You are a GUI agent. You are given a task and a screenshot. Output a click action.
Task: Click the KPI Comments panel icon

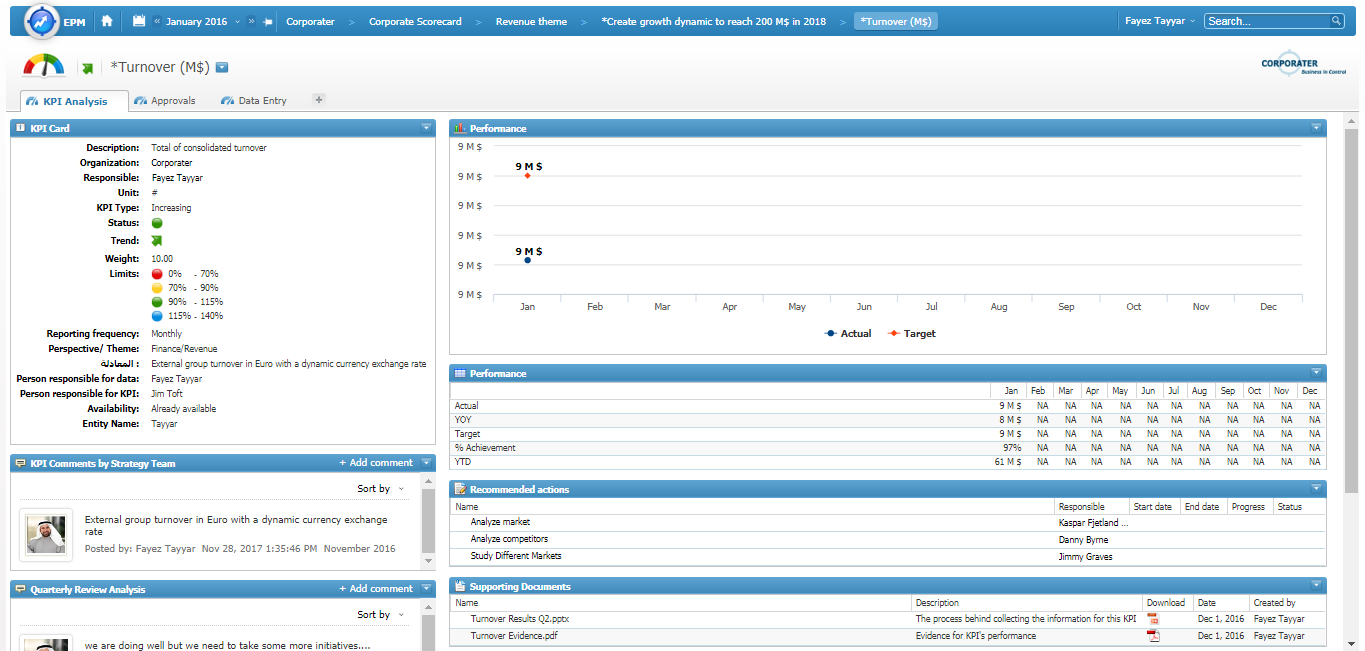pyautogui.click(x=21, y=463)
